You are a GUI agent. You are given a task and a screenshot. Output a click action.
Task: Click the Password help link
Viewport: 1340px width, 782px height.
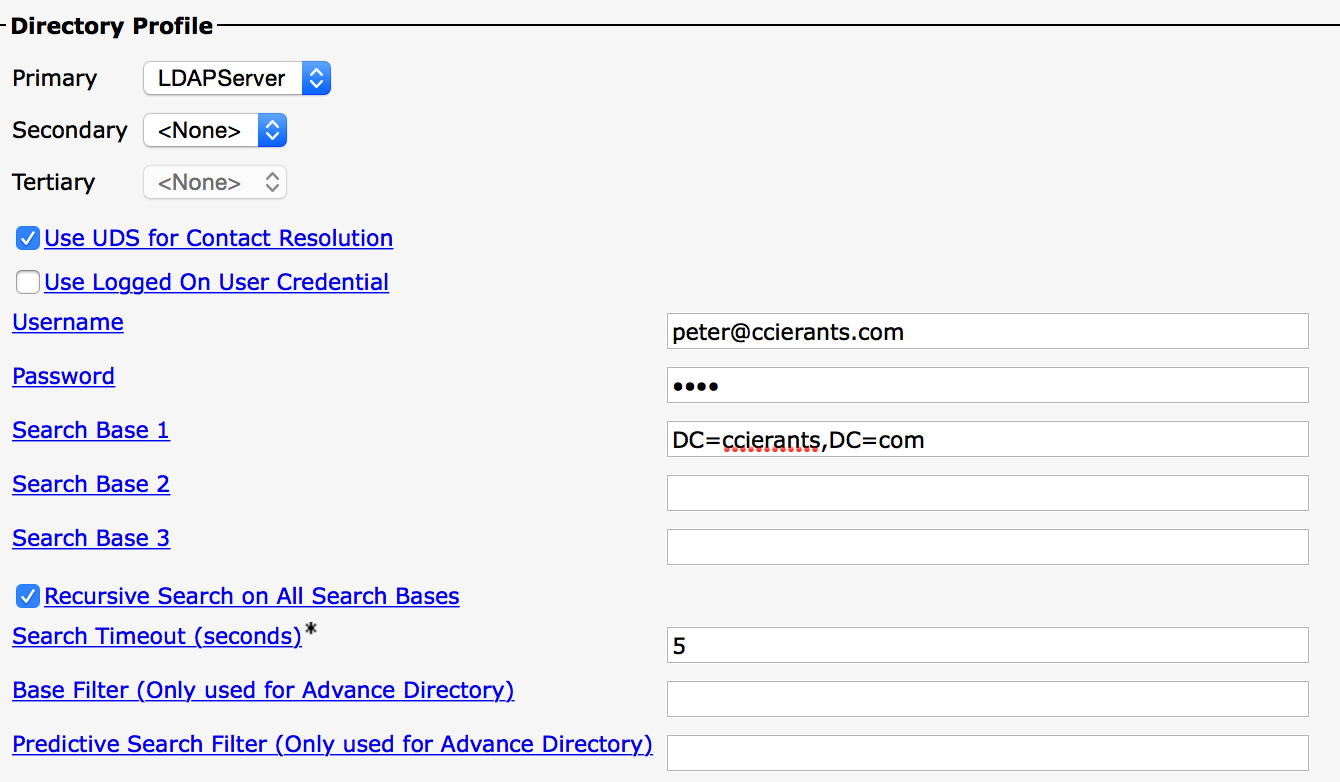click(63, 376)
